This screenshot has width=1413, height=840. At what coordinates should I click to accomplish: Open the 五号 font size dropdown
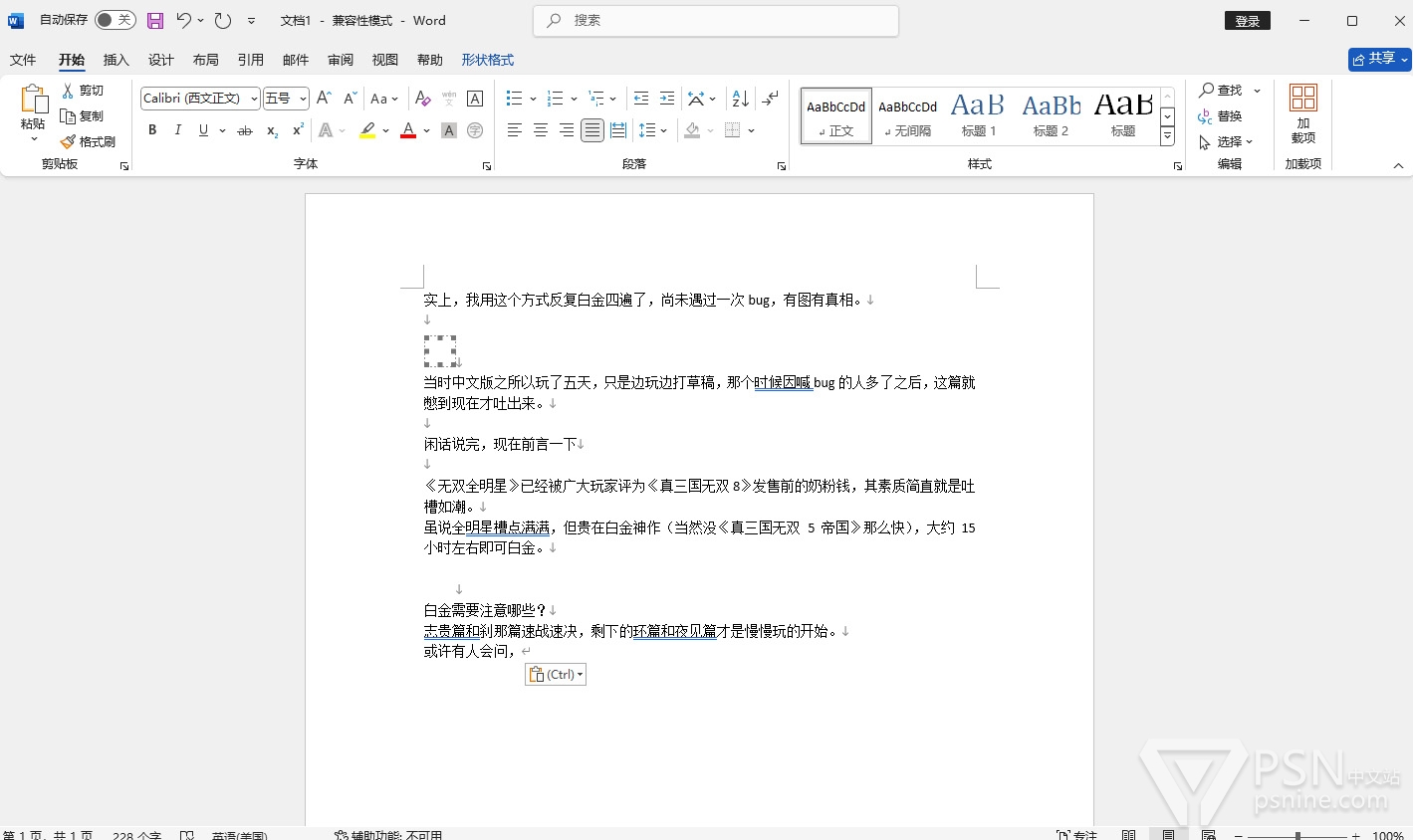303,99
